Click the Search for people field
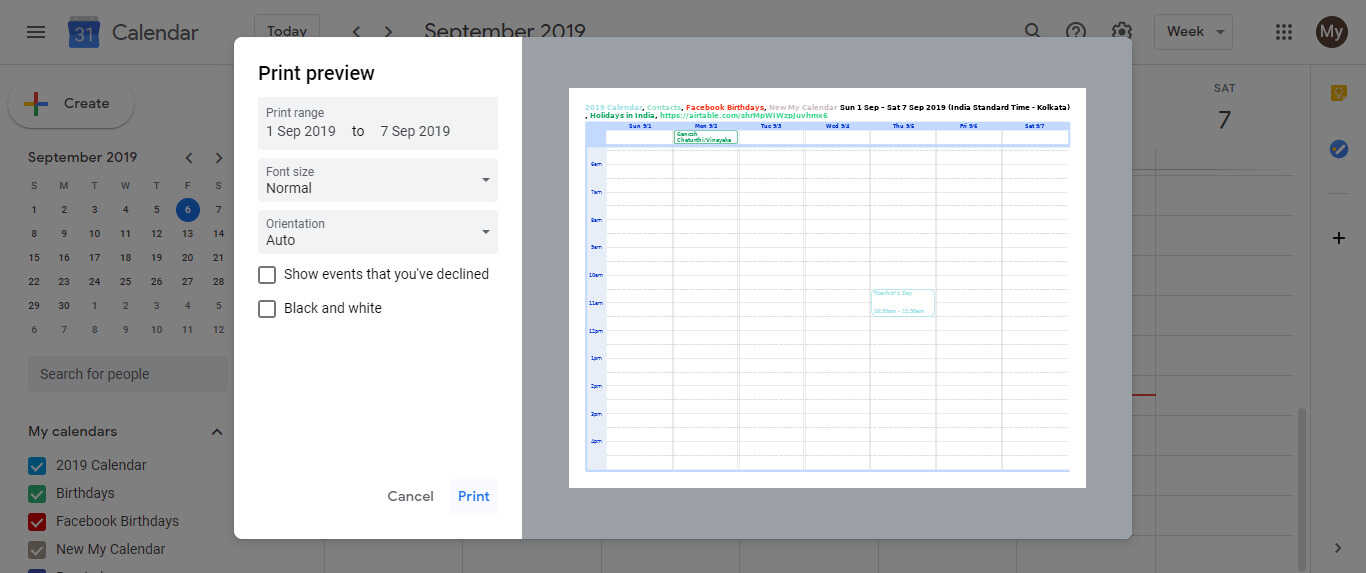This screenshot has width=1366, height=573. pyautogui.click(x=128, y=374)
